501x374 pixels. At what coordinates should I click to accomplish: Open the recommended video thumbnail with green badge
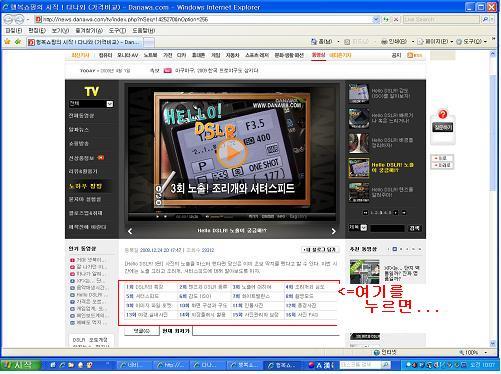point(365,272)
